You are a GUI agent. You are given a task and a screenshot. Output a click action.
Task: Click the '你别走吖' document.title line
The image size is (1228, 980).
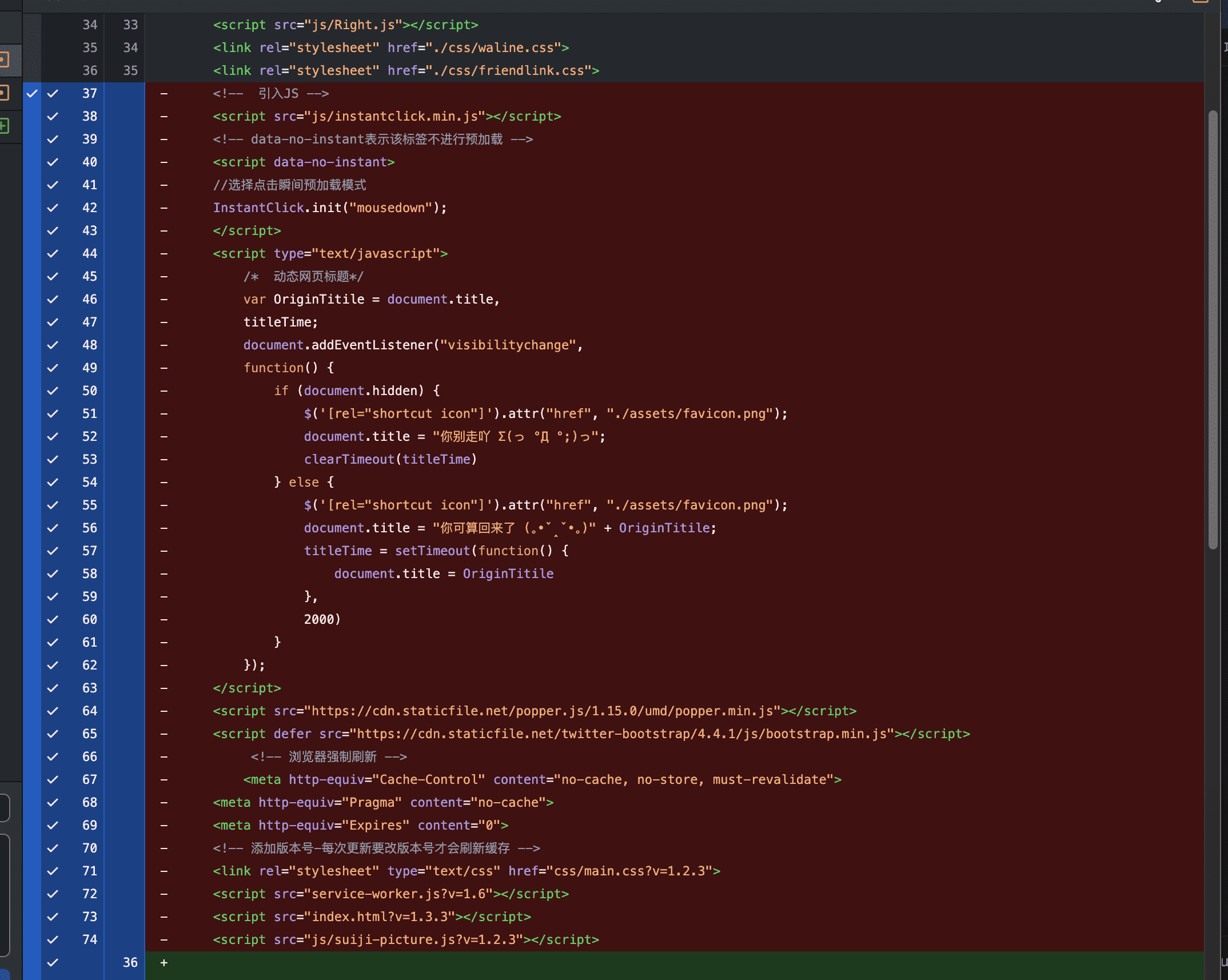click(x=454, y=436)
